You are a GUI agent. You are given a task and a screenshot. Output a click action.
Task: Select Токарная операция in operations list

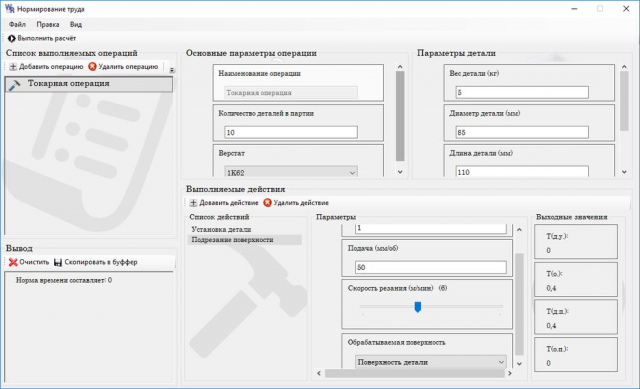tap(89, 84)
